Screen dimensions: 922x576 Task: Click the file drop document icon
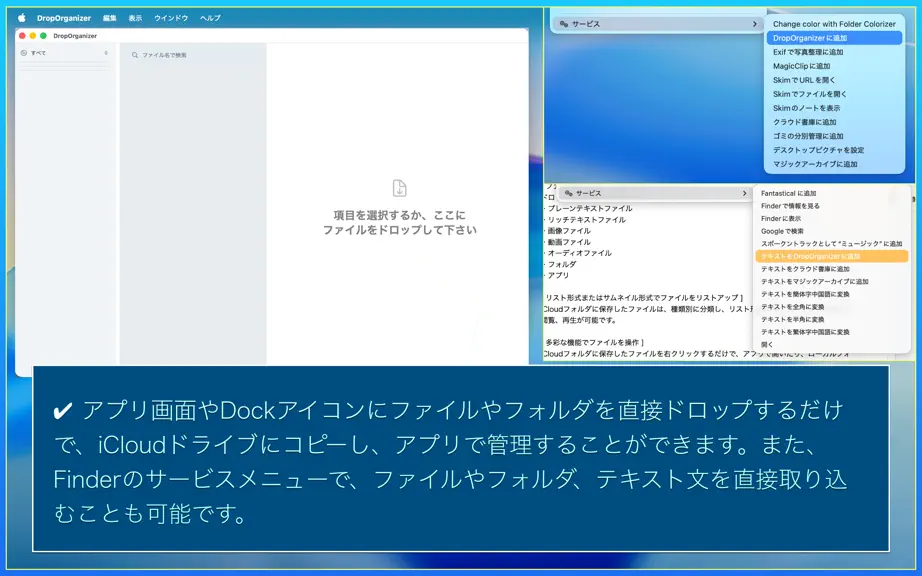click(x=399, y=188)
